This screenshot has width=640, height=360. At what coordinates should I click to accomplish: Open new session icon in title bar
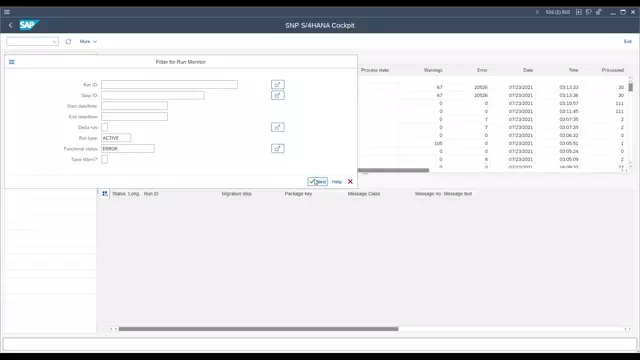click(x=578, y=12)
